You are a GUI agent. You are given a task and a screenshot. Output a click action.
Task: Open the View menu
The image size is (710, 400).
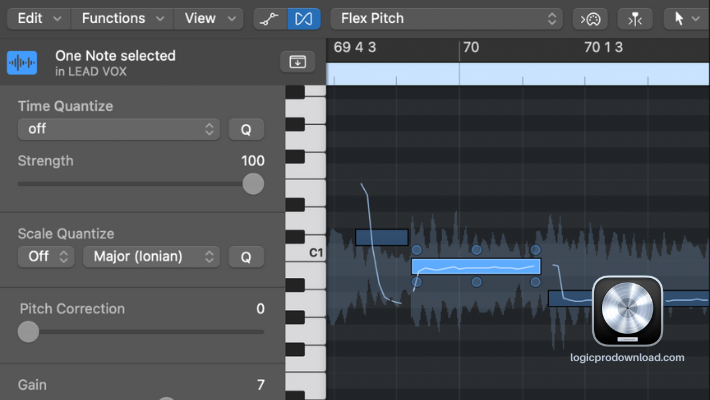(209, 19)
